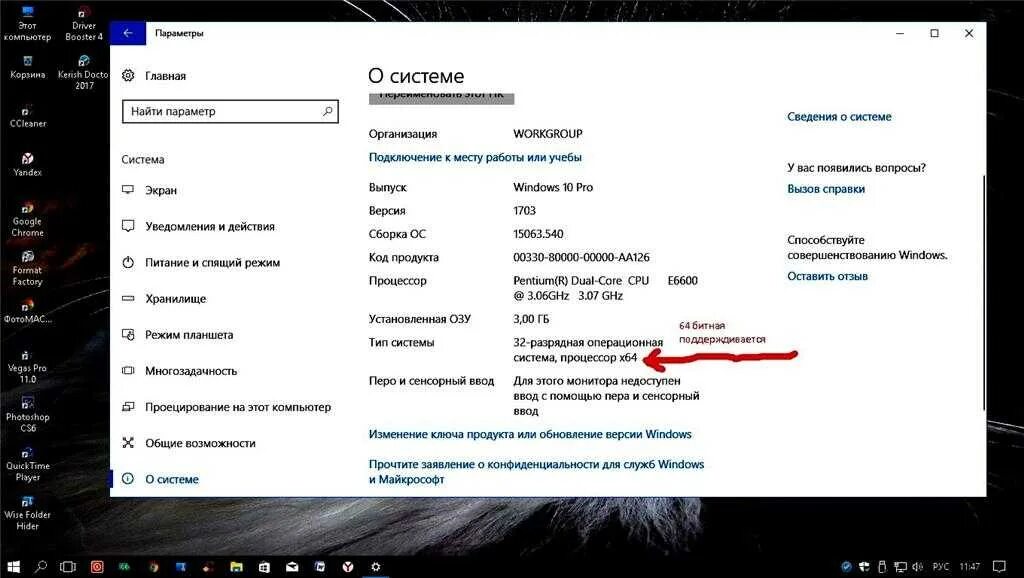Select Многозадачность in the sidebar
The width and height of the screenshot is (1024, 578).
pos(191,371)
